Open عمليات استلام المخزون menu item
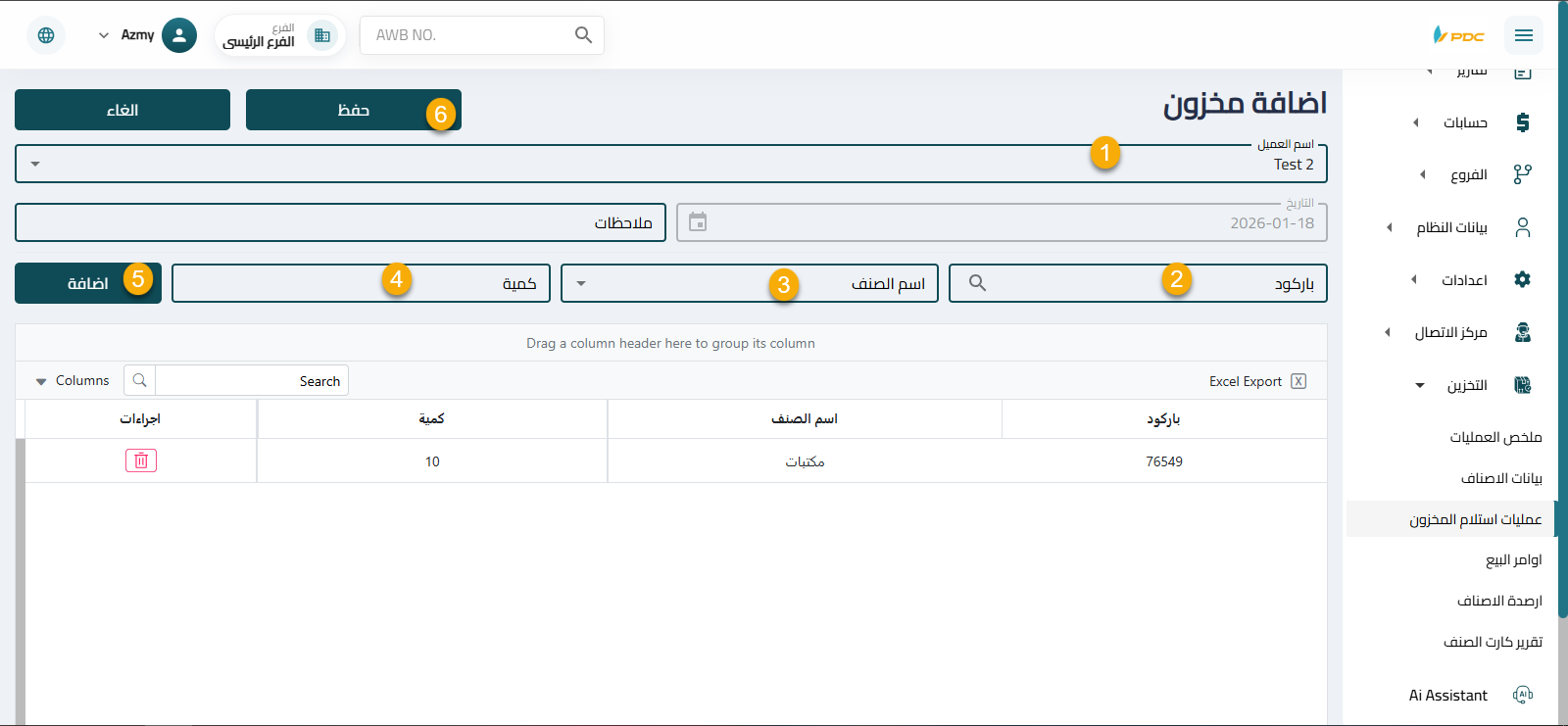 coord(1450,519)
